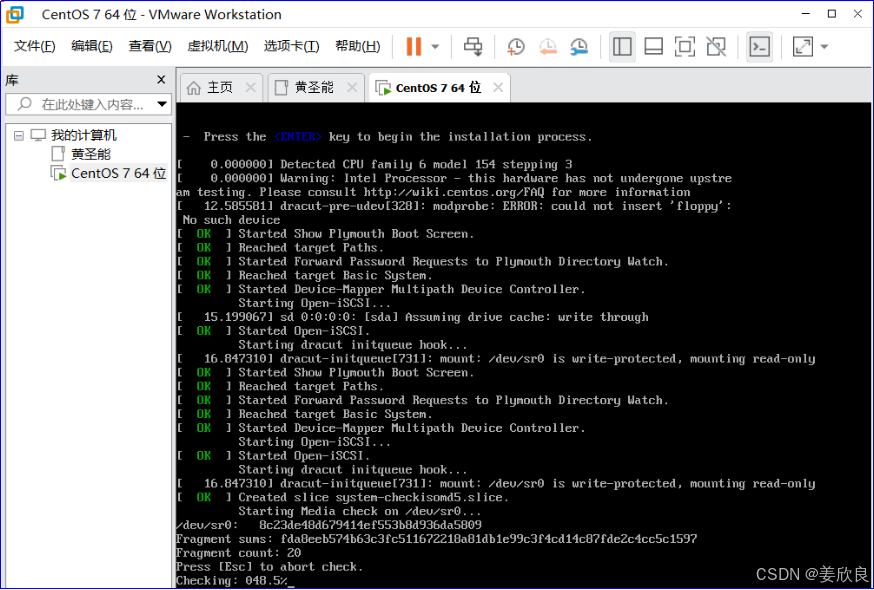
Task: Click the 'Press [Esc] to abort check.' line
Action: (x=269, y=567)
